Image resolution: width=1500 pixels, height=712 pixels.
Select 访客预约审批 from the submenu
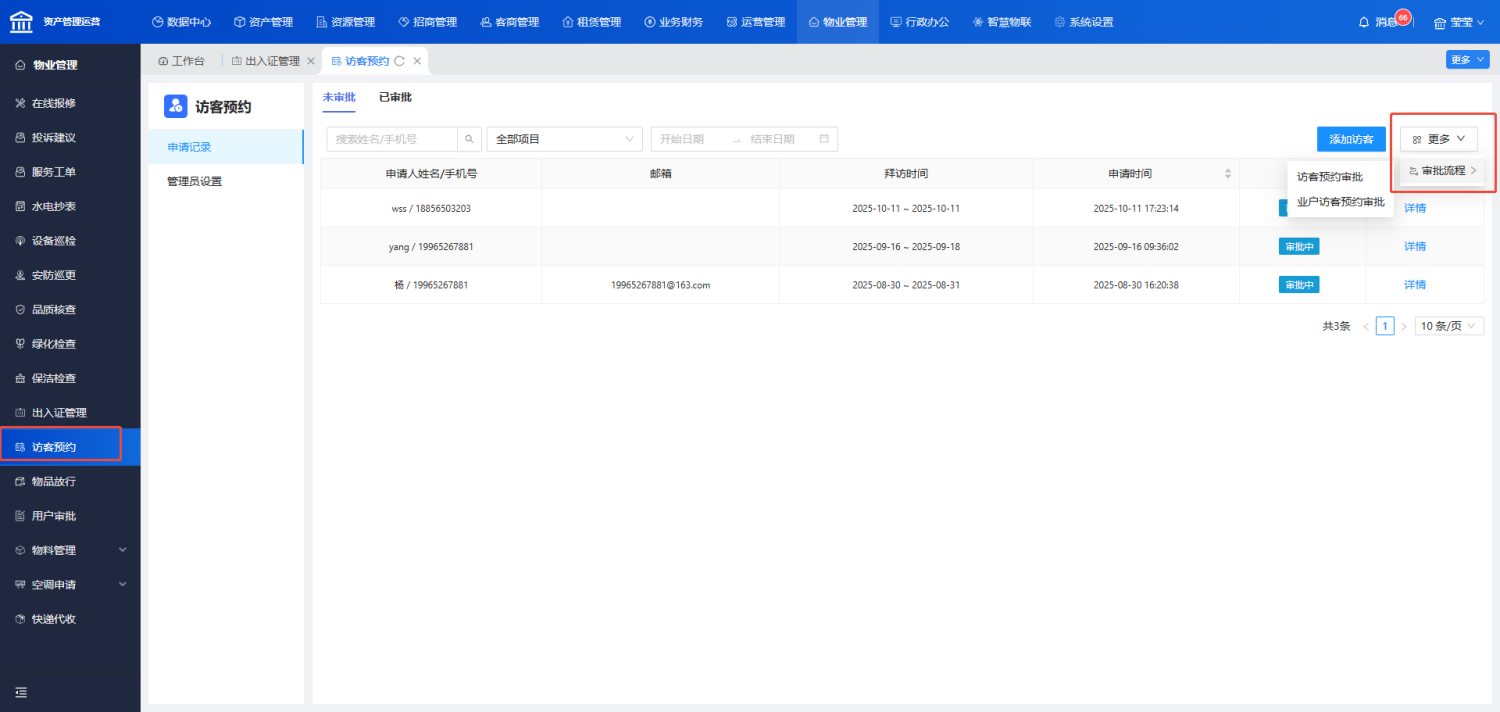(1330, 177)
